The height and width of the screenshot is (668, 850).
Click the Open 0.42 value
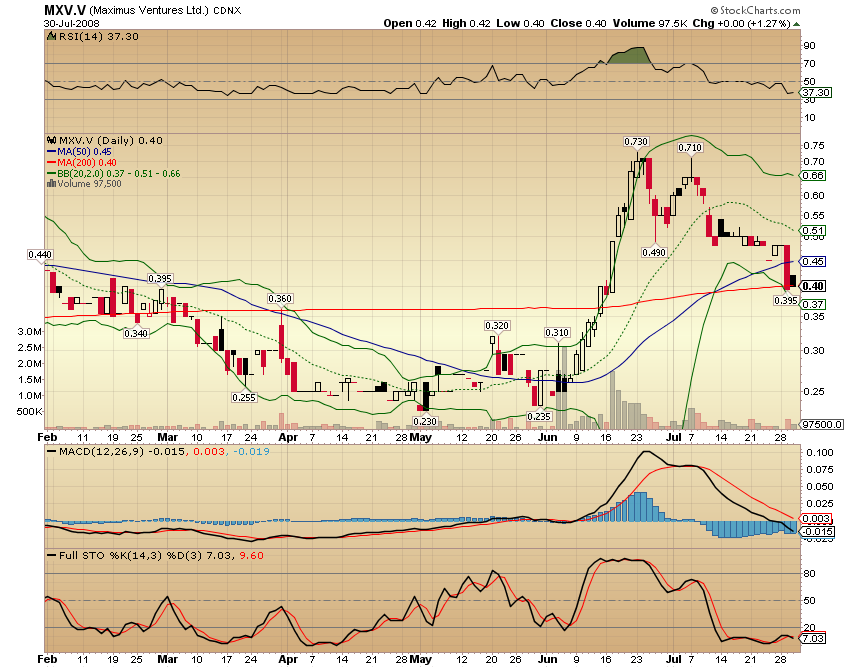[409, 23]
